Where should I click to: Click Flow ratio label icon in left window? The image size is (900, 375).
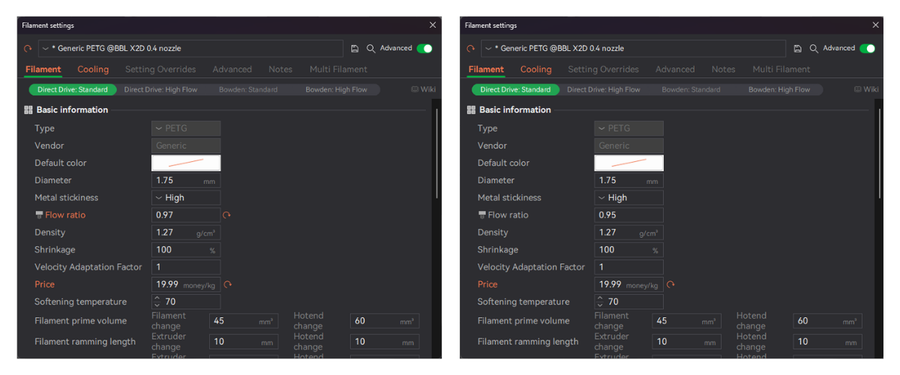tap(38, 215)
